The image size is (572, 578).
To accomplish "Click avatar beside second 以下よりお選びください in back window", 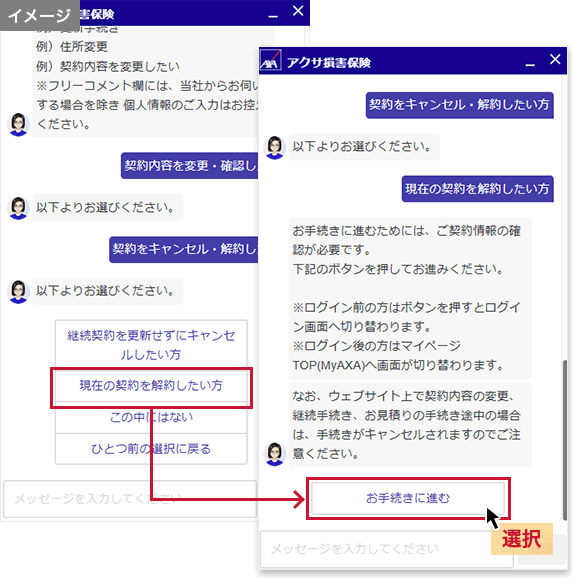I will [x=18, y=292].
